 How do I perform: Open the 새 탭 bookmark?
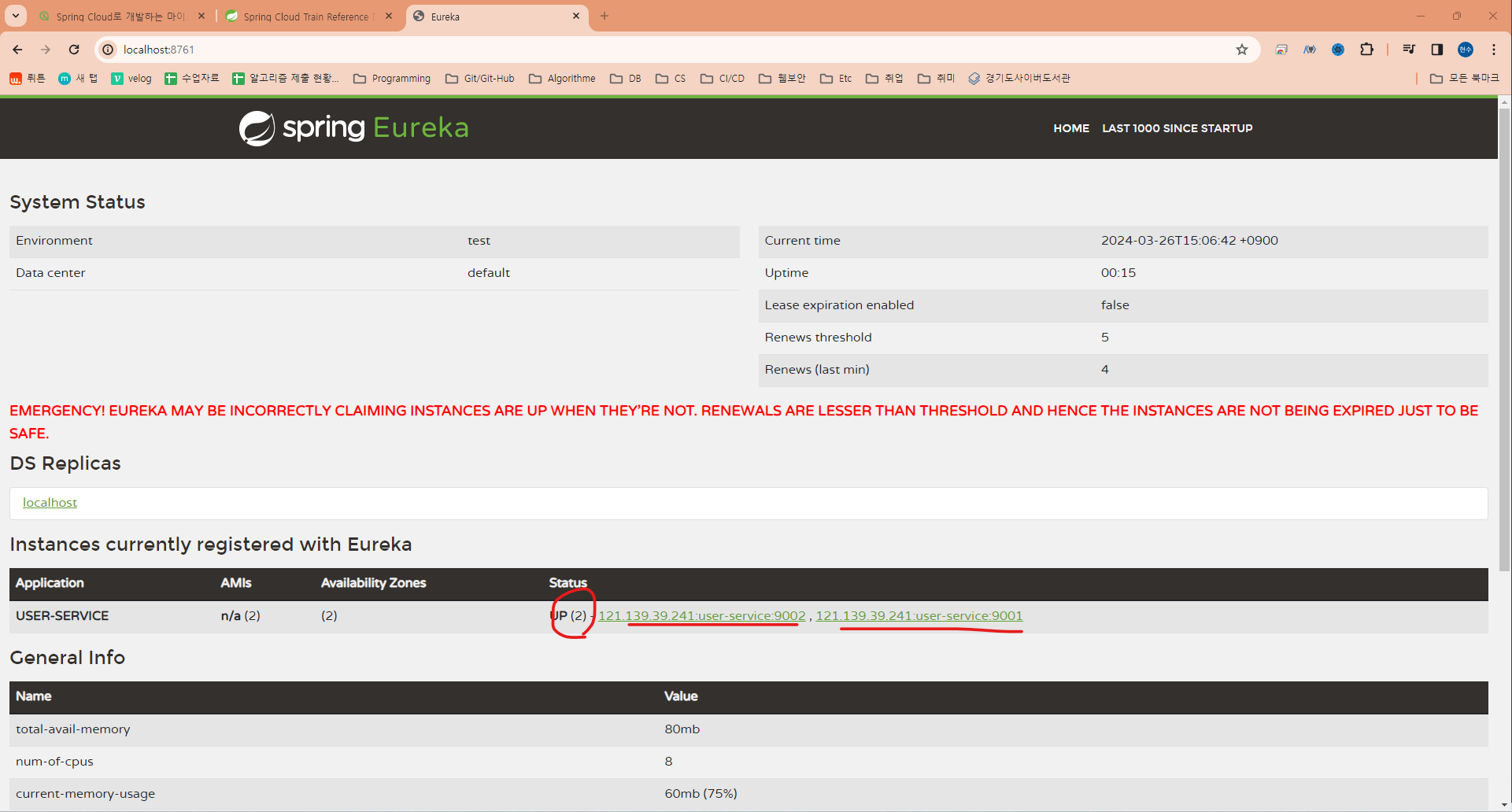click(78, 79)
